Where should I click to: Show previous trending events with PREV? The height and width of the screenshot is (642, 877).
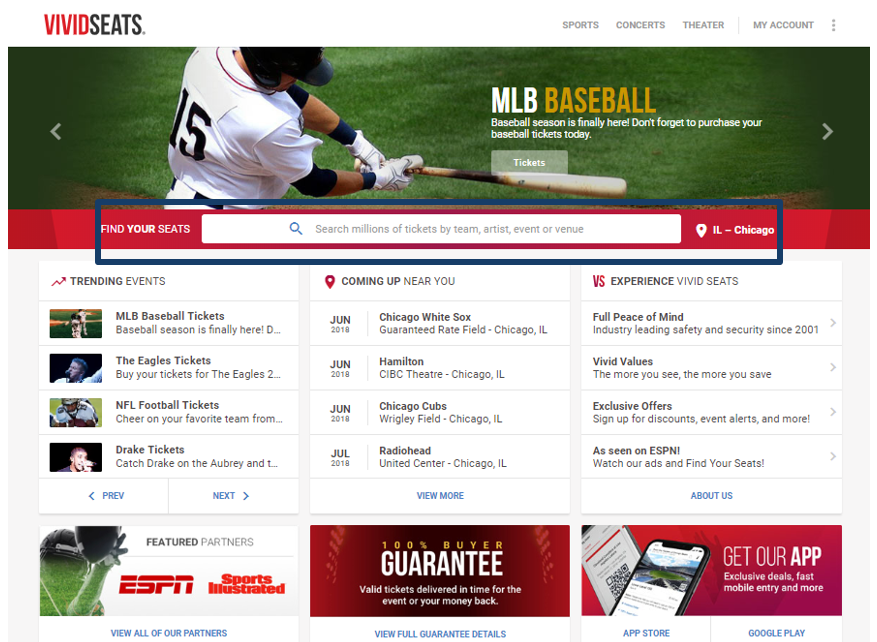click(104, 495)
